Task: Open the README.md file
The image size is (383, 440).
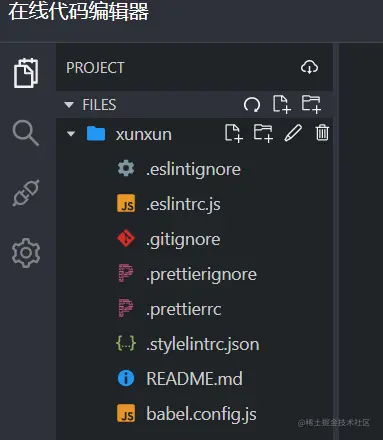Action: 194,379
